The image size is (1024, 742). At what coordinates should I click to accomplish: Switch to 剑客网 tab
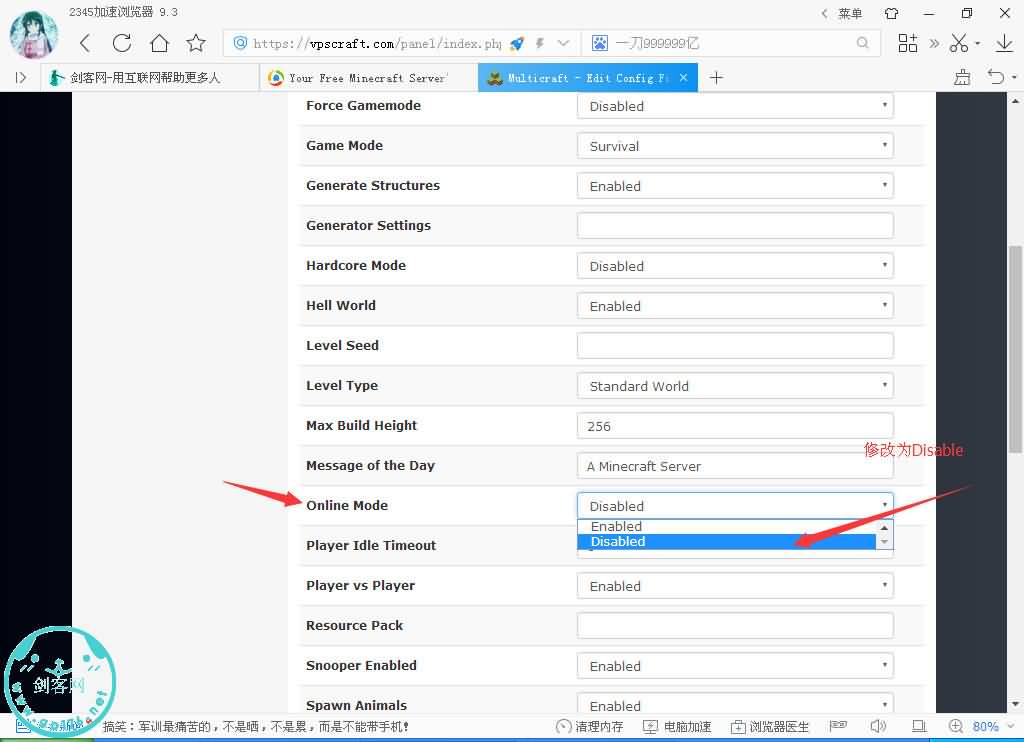coord(149,78)
